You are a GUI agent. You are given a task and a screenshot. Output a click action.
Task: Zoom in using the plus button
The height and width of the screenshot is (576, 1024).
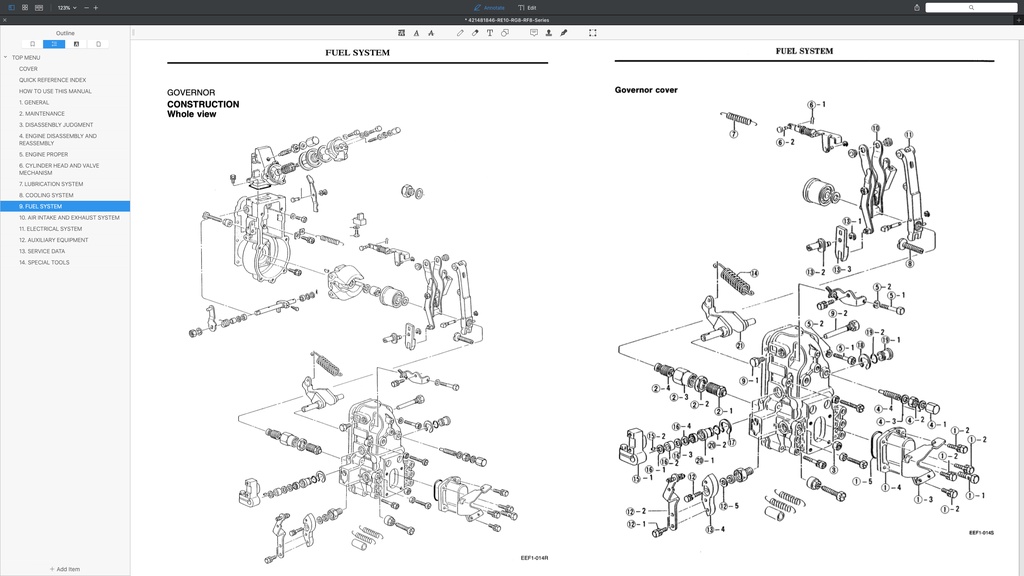click(x=95, y=8)
